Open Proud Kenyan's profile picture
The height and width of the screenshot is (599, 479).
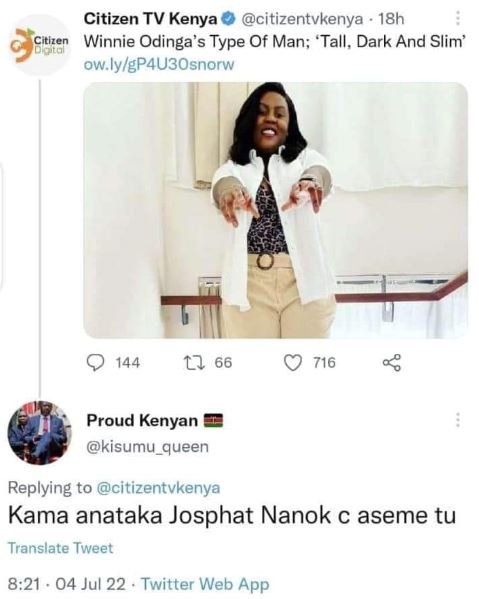click(39, 433)
